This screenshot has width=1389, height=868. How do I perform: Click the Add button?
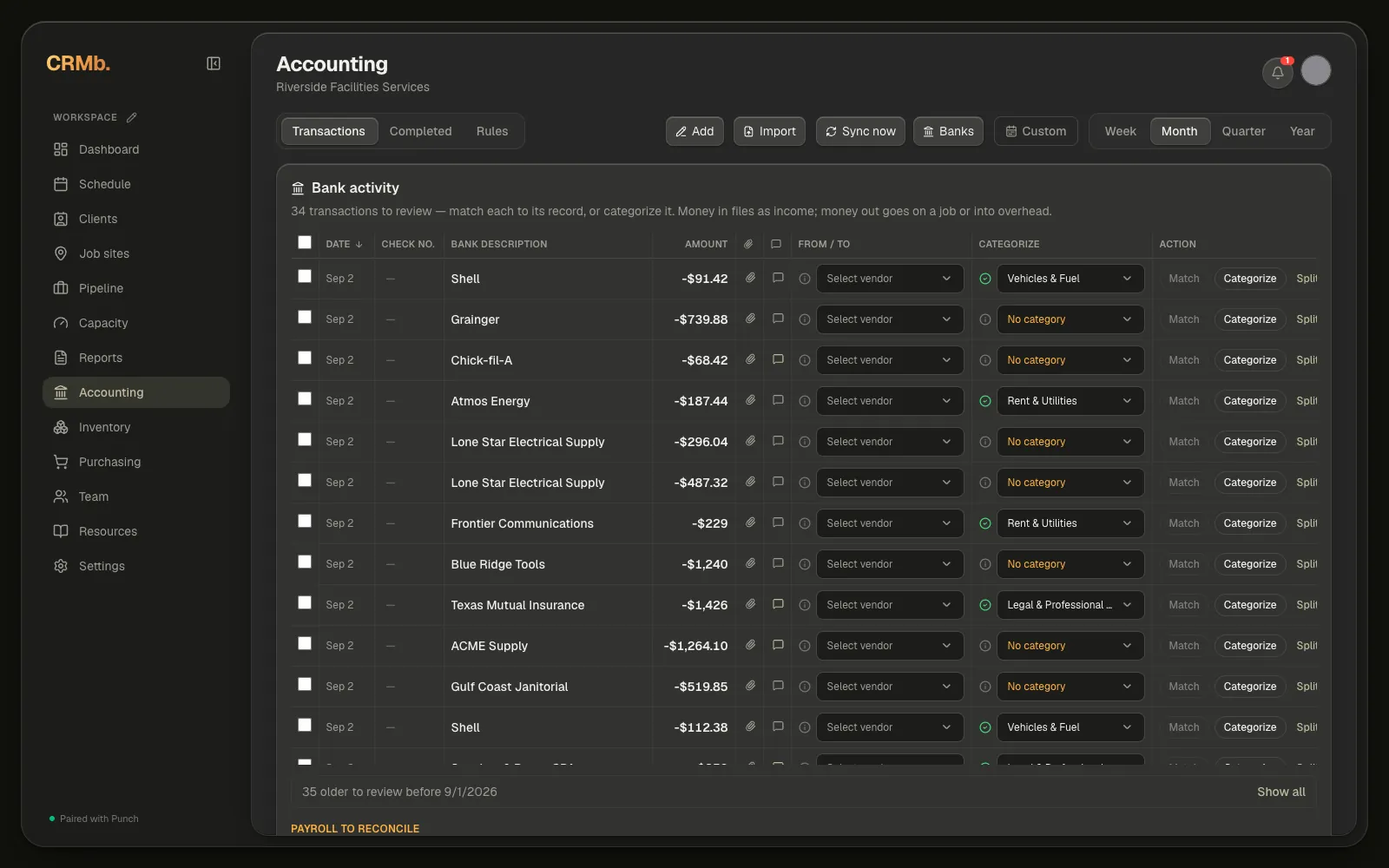pos(694,131)
